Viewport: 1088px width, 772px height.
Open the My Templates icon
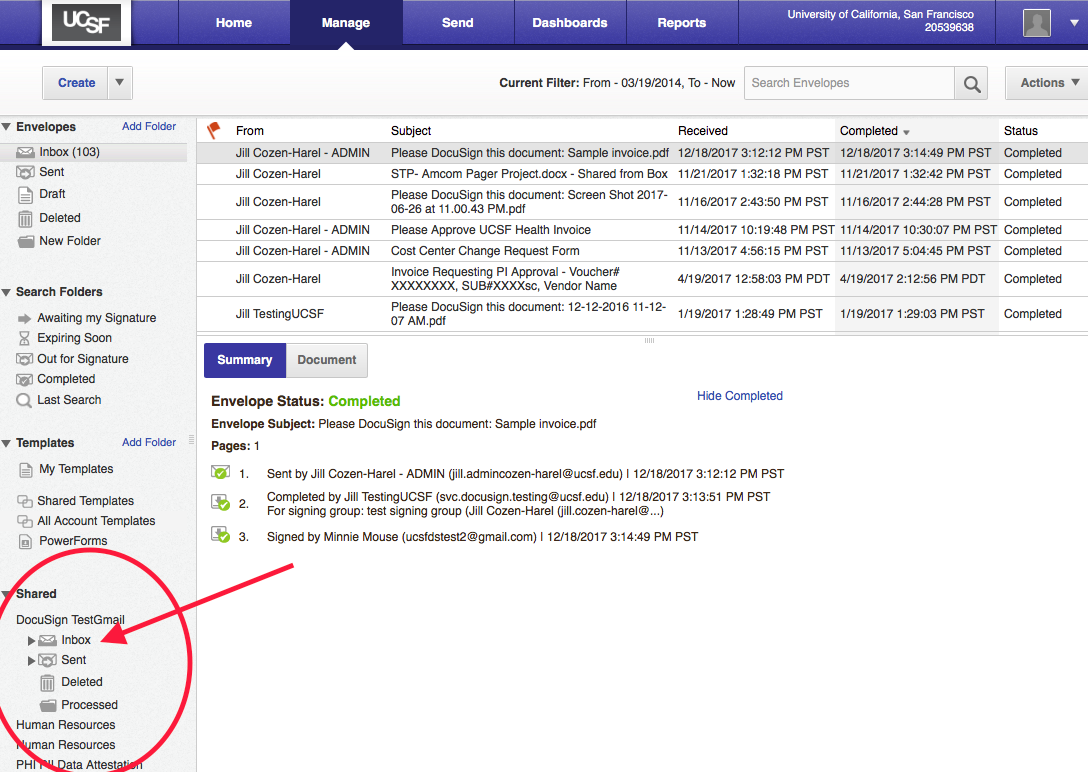(26, 470)
